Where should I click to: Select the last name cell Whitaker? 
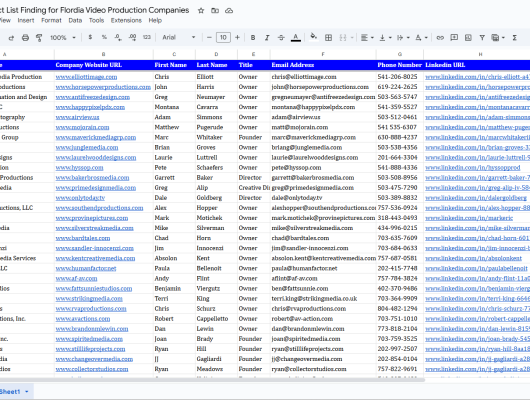click(x=216, y=137)
